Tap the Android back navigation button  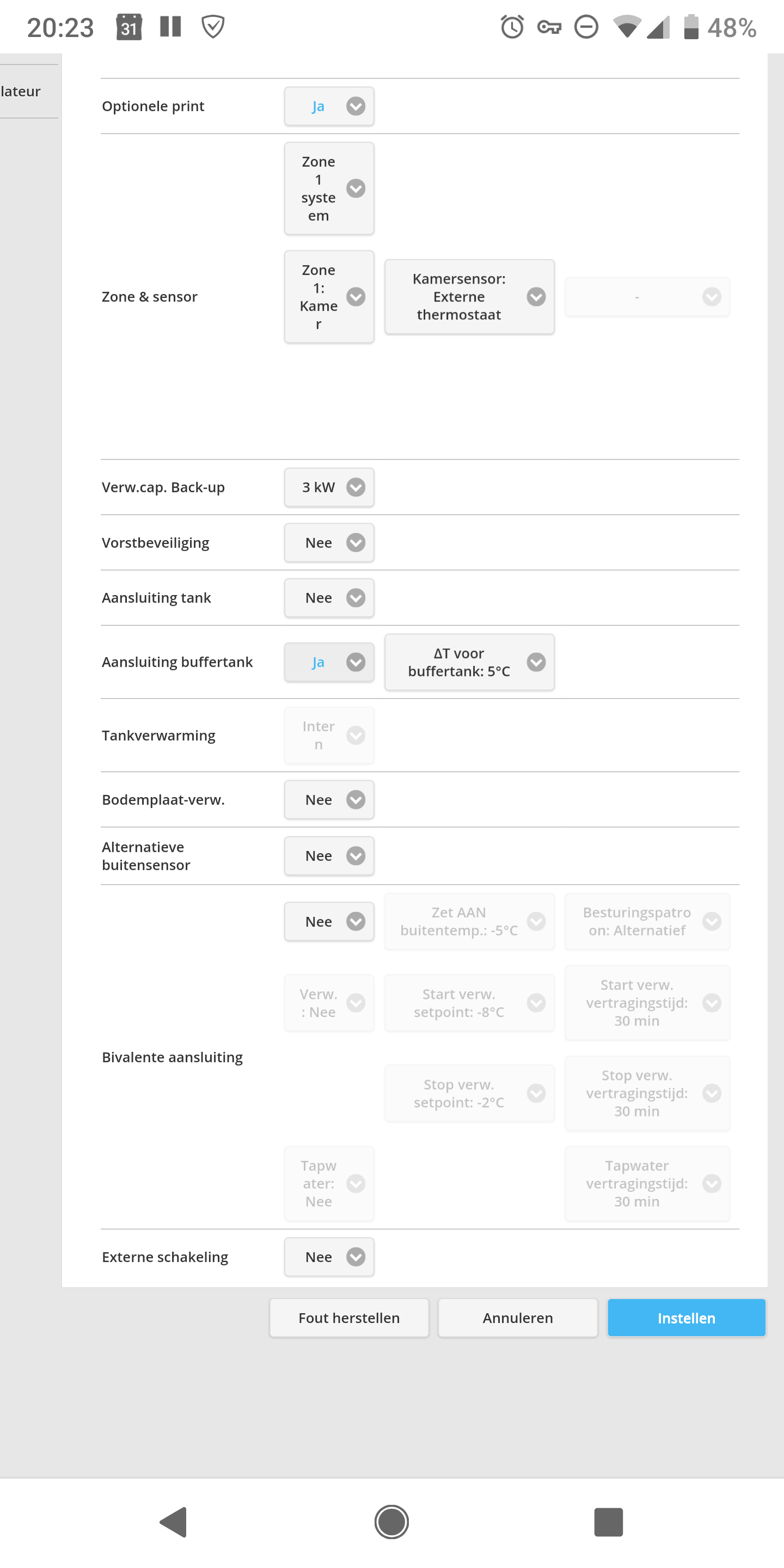(x=174, y=1521)
